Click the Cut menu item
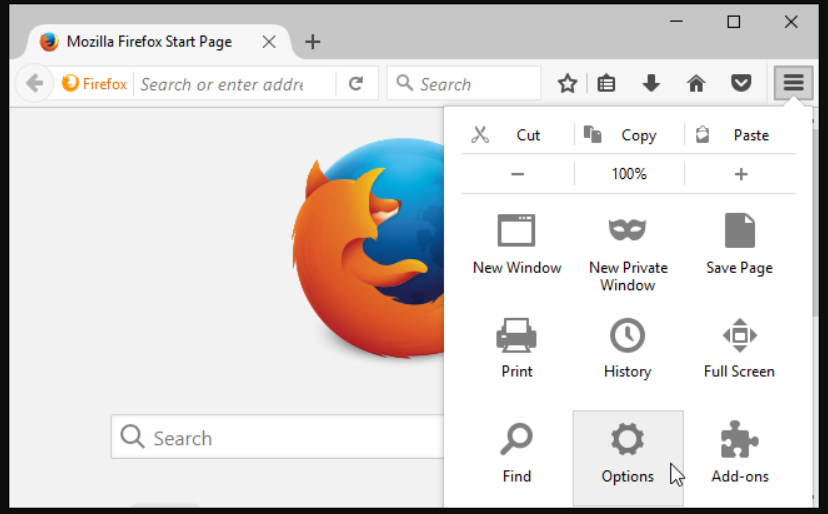The width and height of the screenshot is (828, 514). pos(517,135)
